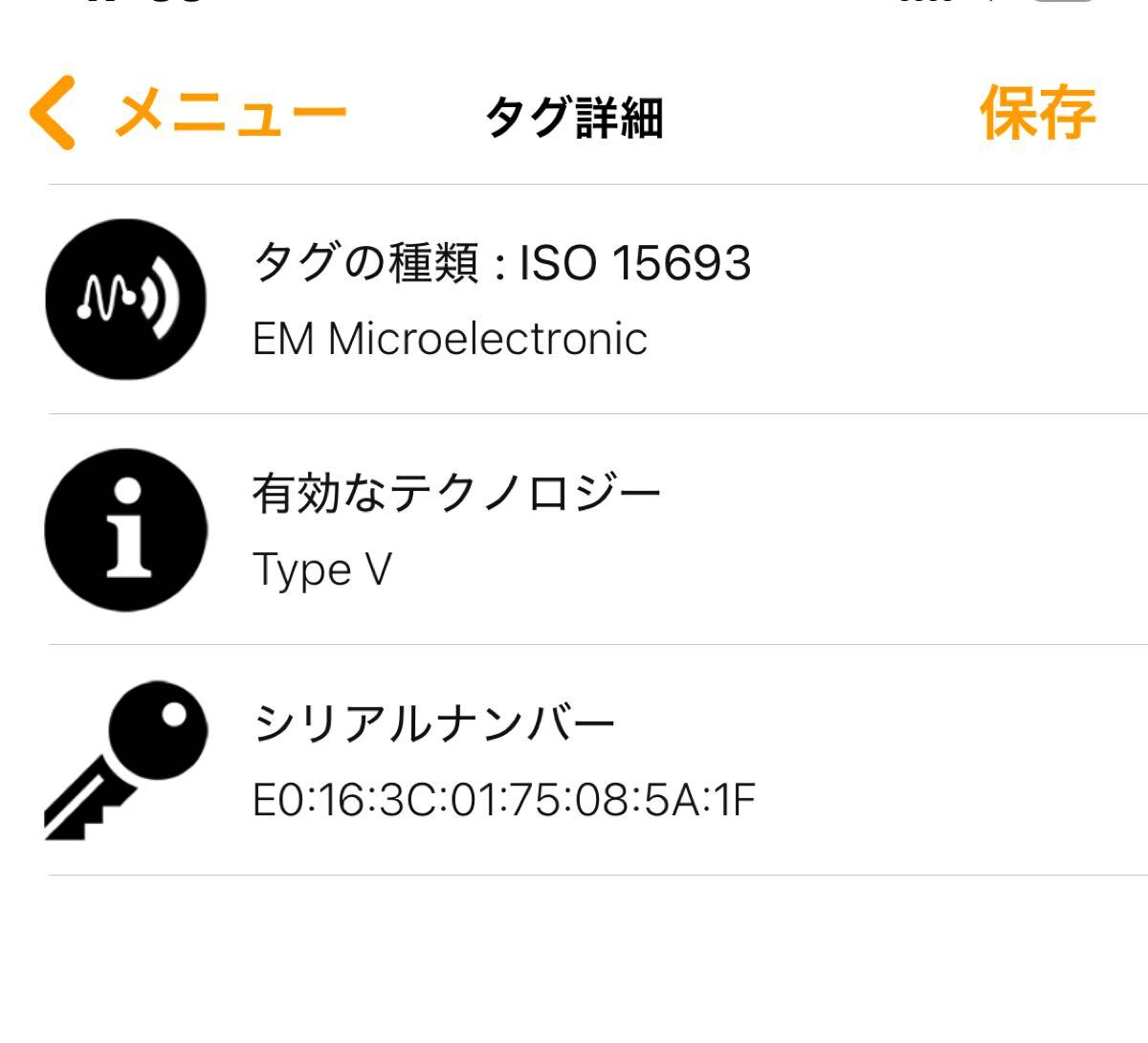Select the 有効なテクノロジー heading
This screenshot has height=1043, width=1148.
click(457, 494)
